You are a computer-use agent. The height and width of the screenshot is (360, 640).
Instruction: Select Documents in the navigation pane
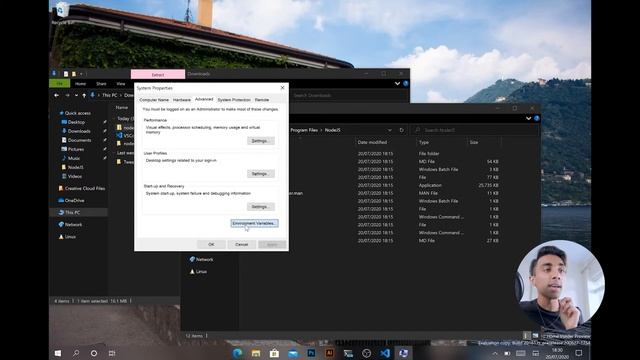pos(79,140)
